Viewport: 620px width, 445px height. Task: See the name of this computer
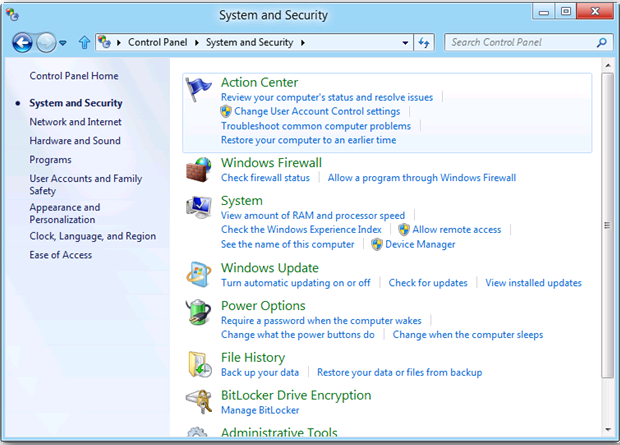tap(287, 244)
